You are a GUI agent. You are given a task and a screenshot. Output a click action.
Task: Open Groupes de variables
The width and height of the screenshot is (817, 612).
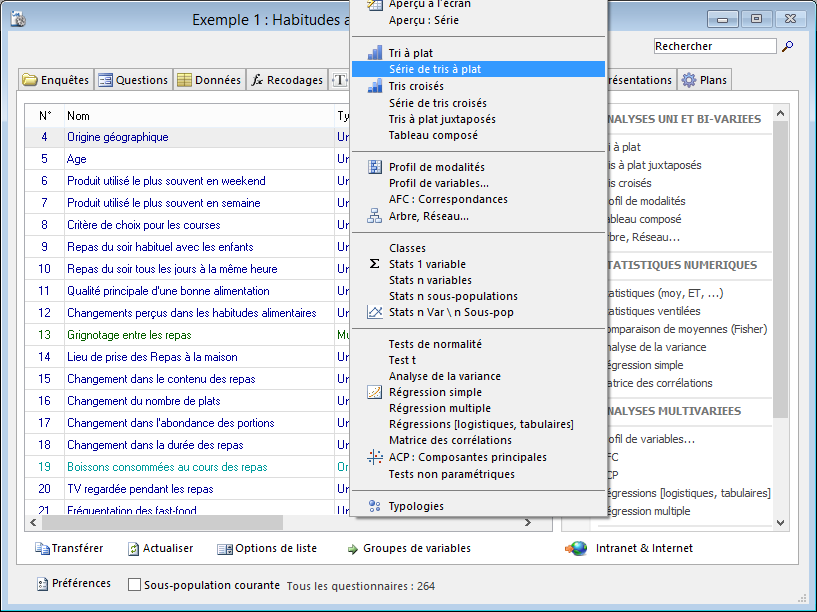(x=417, y=548)
